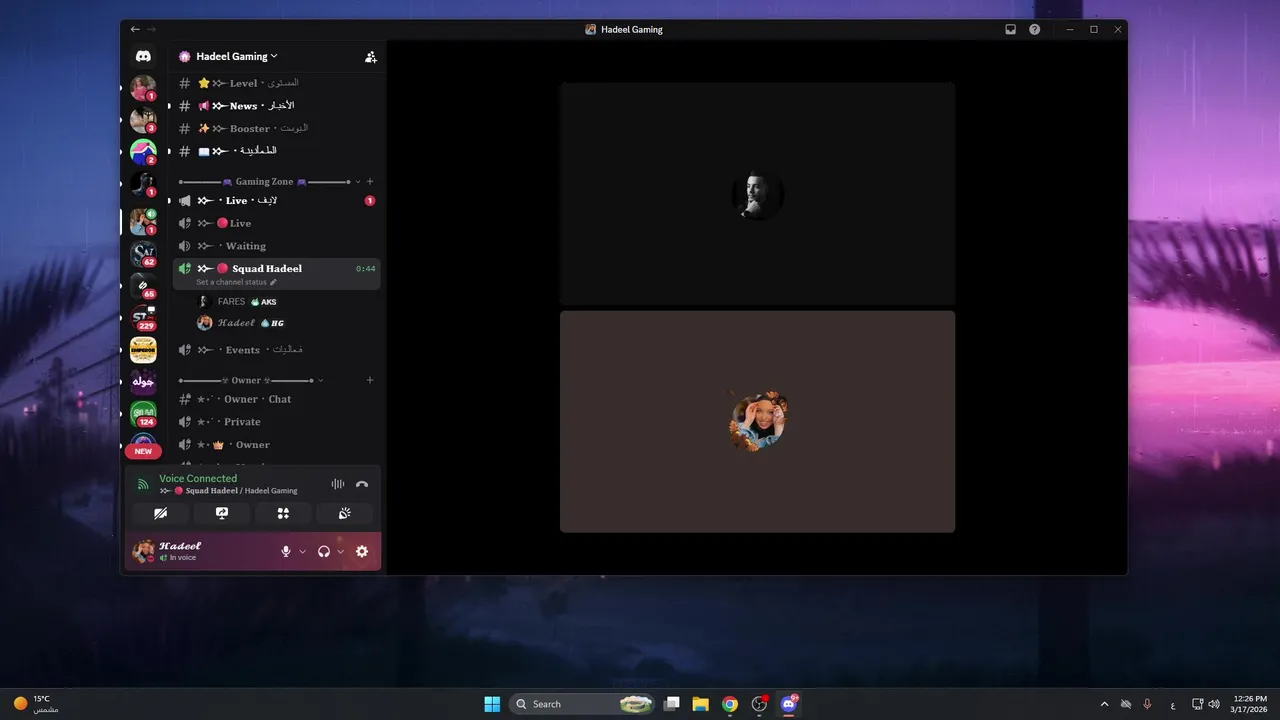Open the server icon with badge 3
Screen dimensions: 1280x720
tap(143, 120)
